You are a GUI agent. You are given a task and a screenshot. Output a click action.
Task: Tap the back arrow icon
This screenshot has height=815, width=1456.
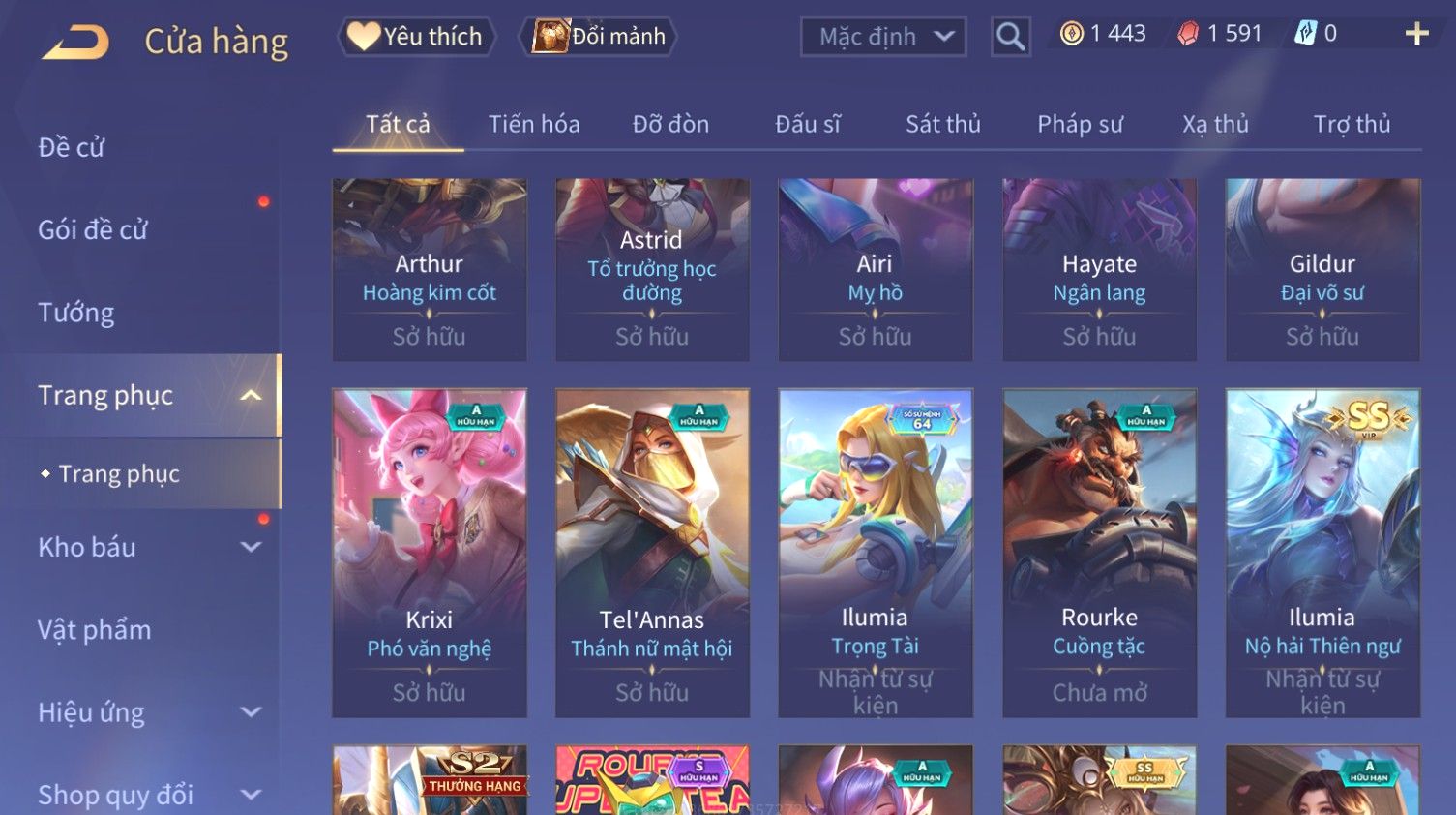[75, 42]
